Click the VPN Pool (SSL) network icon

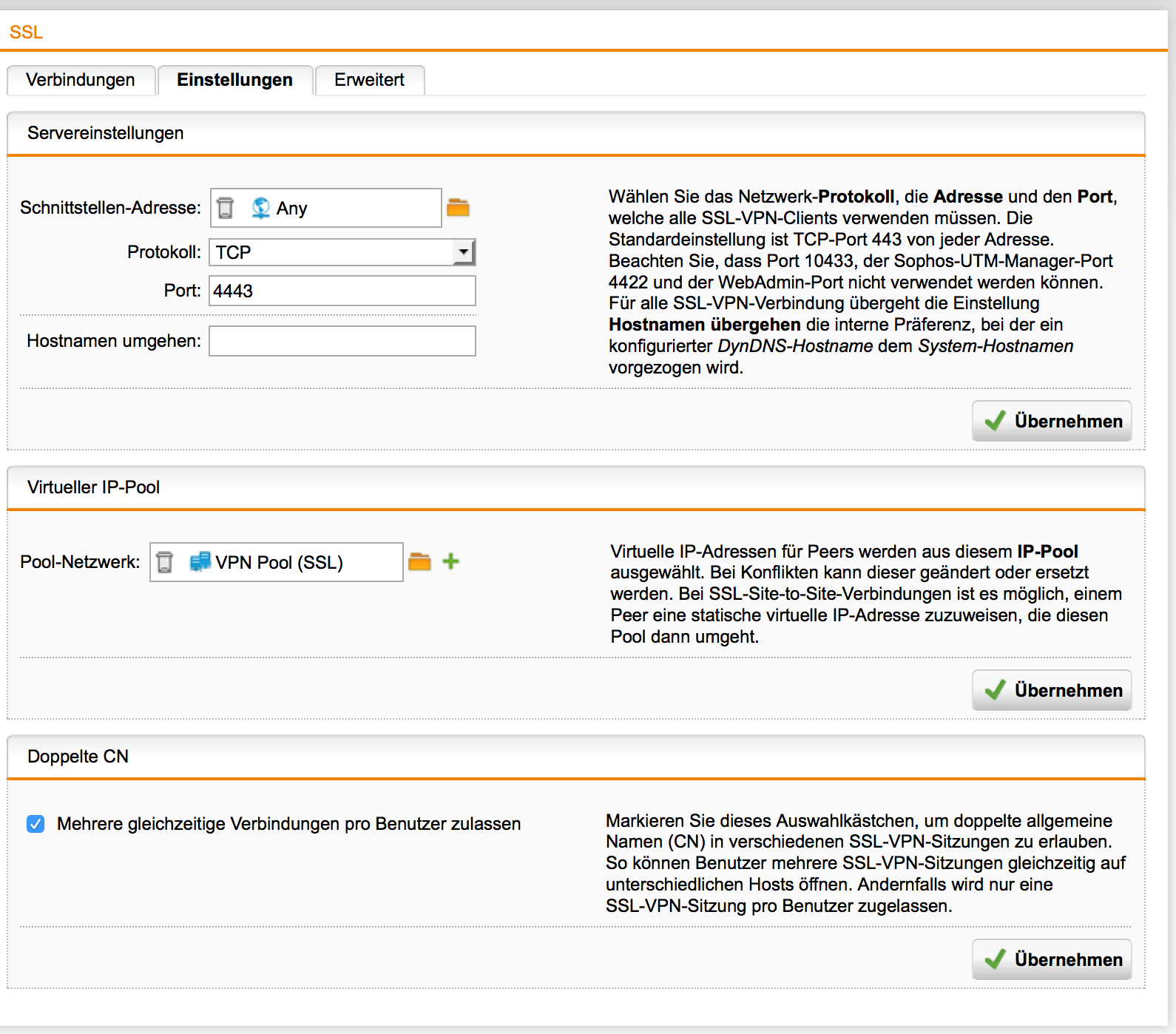coord(200,562)
